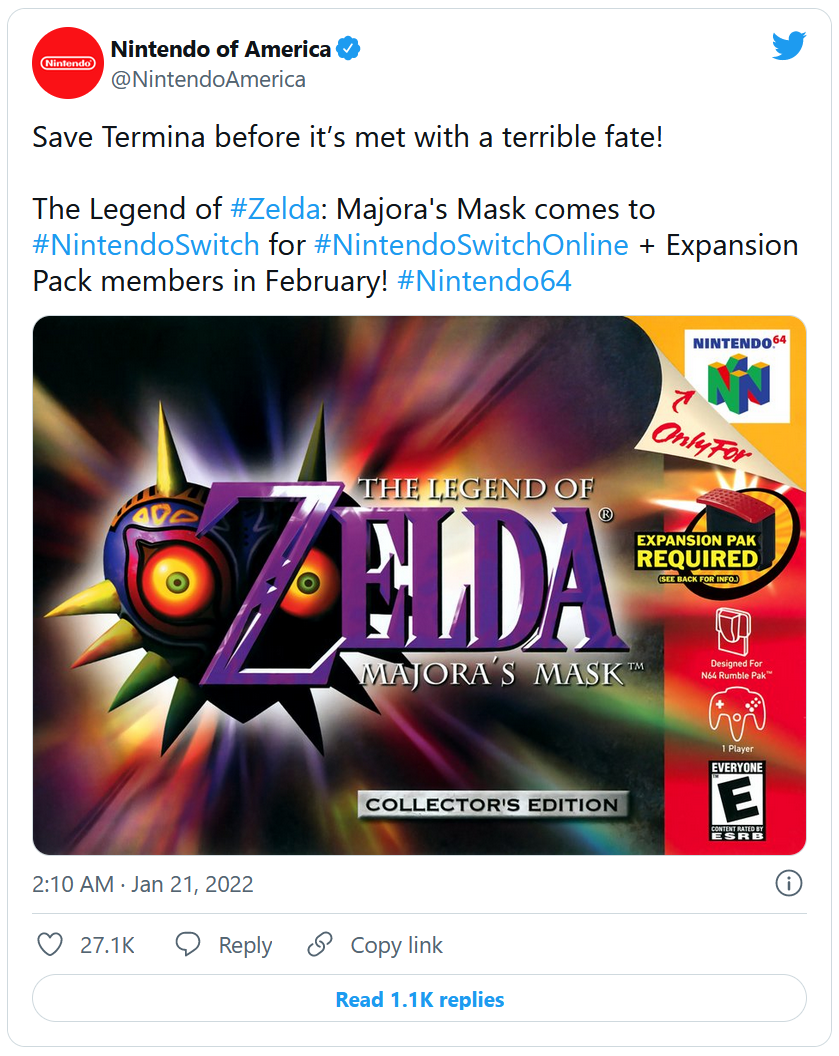Screen dimensions: 839x1056
Task: Click the verified badge beside Nintendo of America
Action: tap(349, 48)
